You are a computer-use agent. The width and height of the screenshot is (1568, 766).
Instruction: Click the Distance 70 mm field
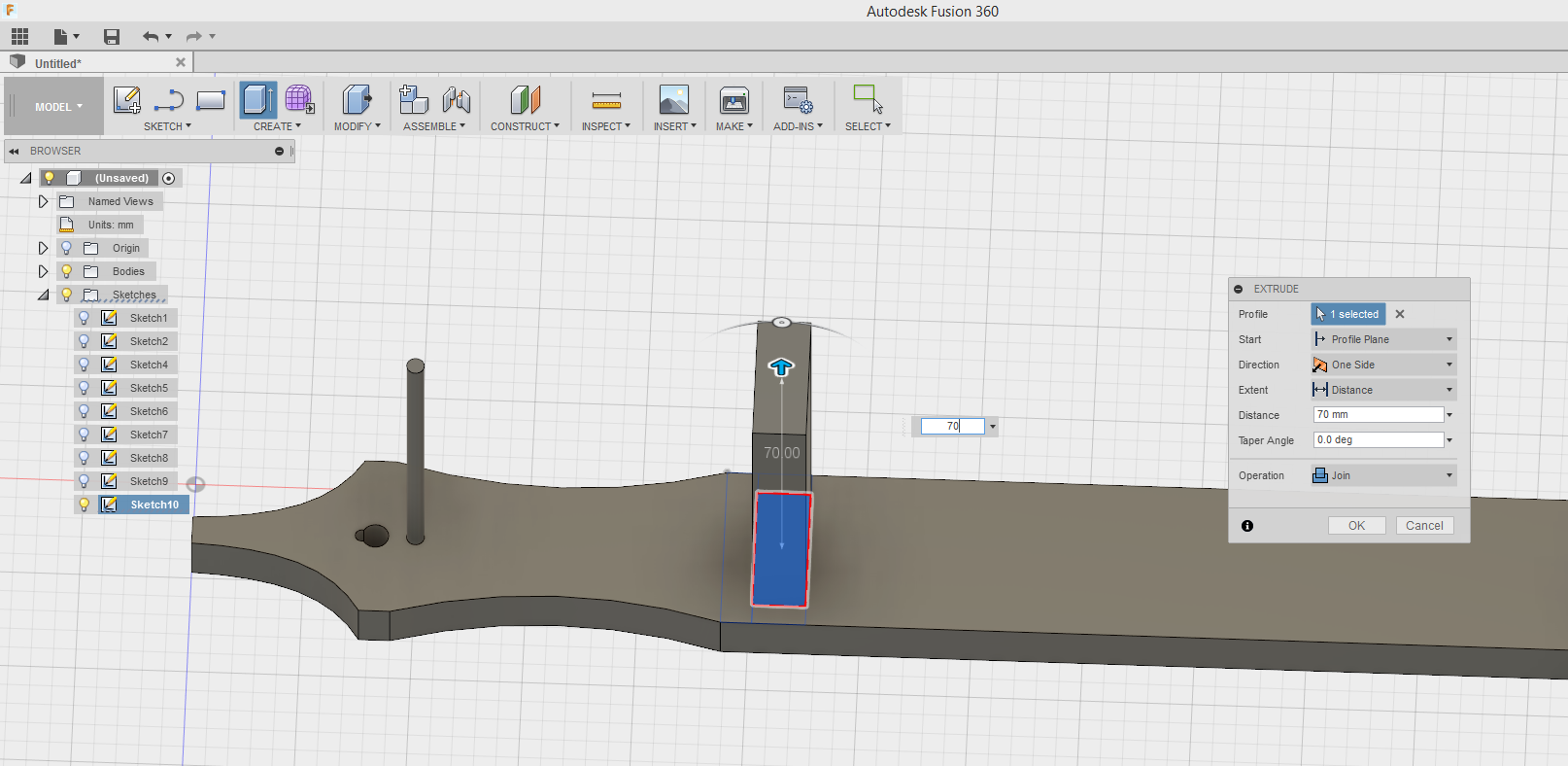click(1379, 415)
